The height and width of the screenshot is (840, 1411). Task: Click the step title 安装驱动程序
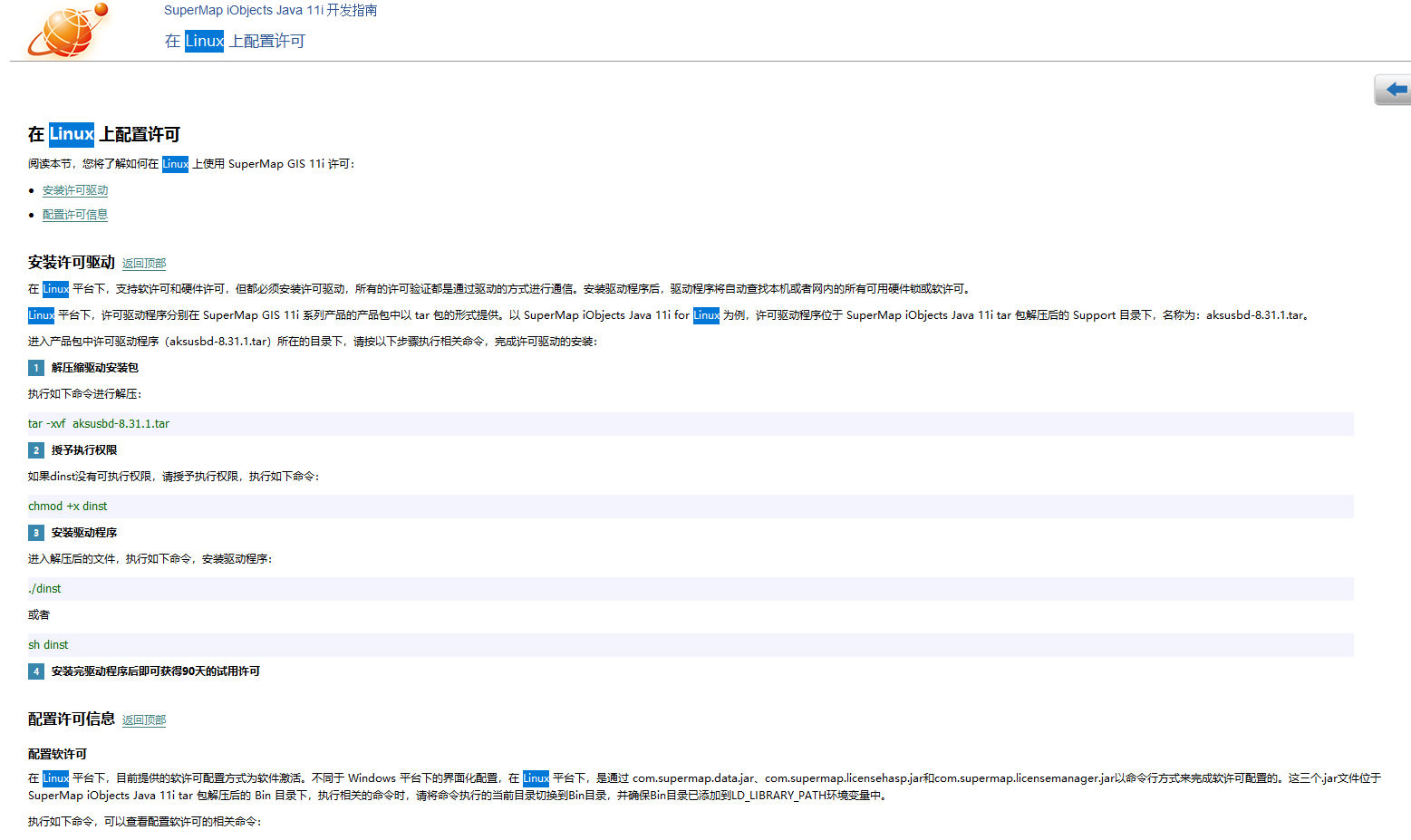84,533
